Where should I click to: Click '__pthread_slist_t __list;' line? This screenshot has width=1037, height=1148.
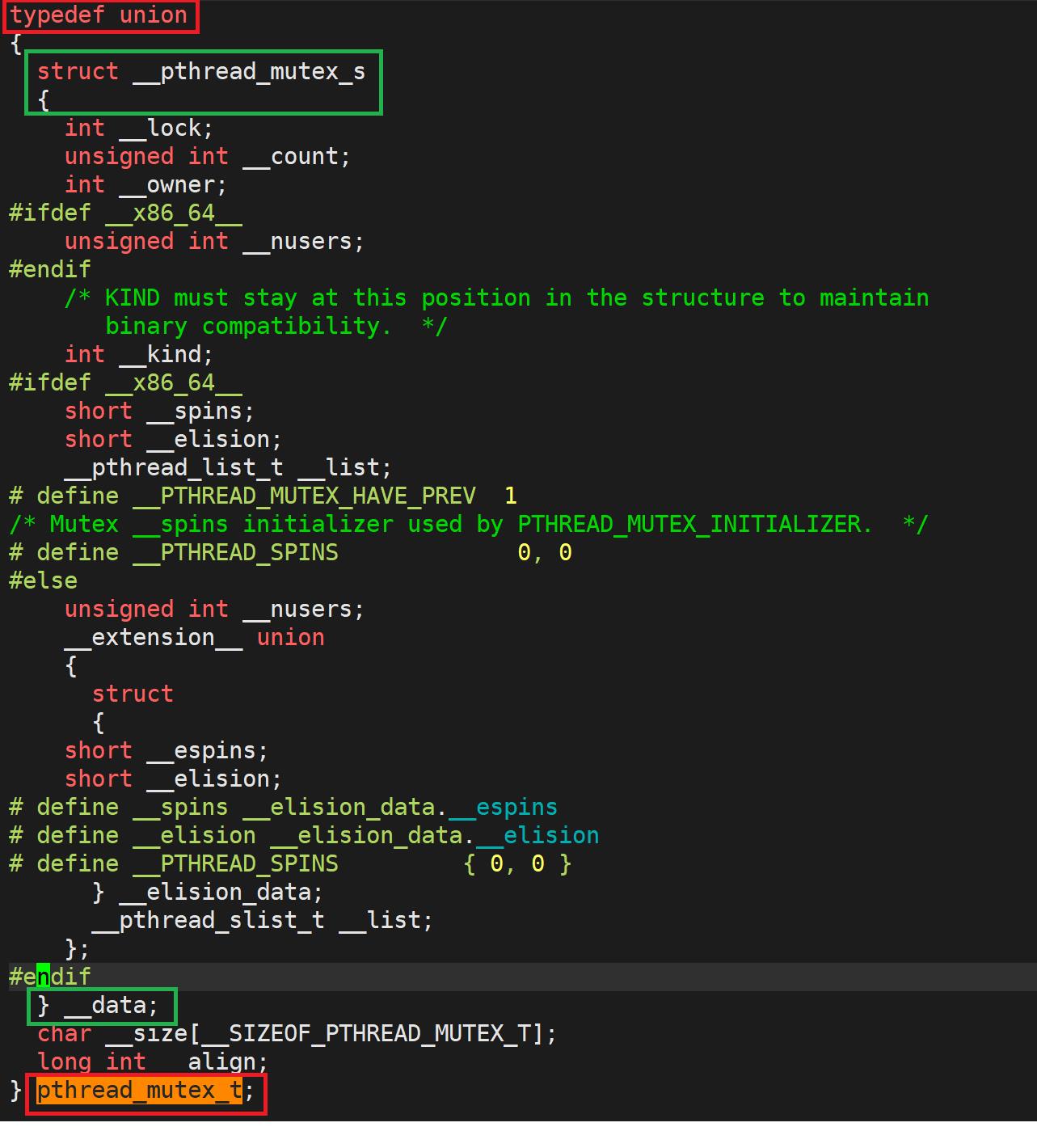click(x=263, y=921)
